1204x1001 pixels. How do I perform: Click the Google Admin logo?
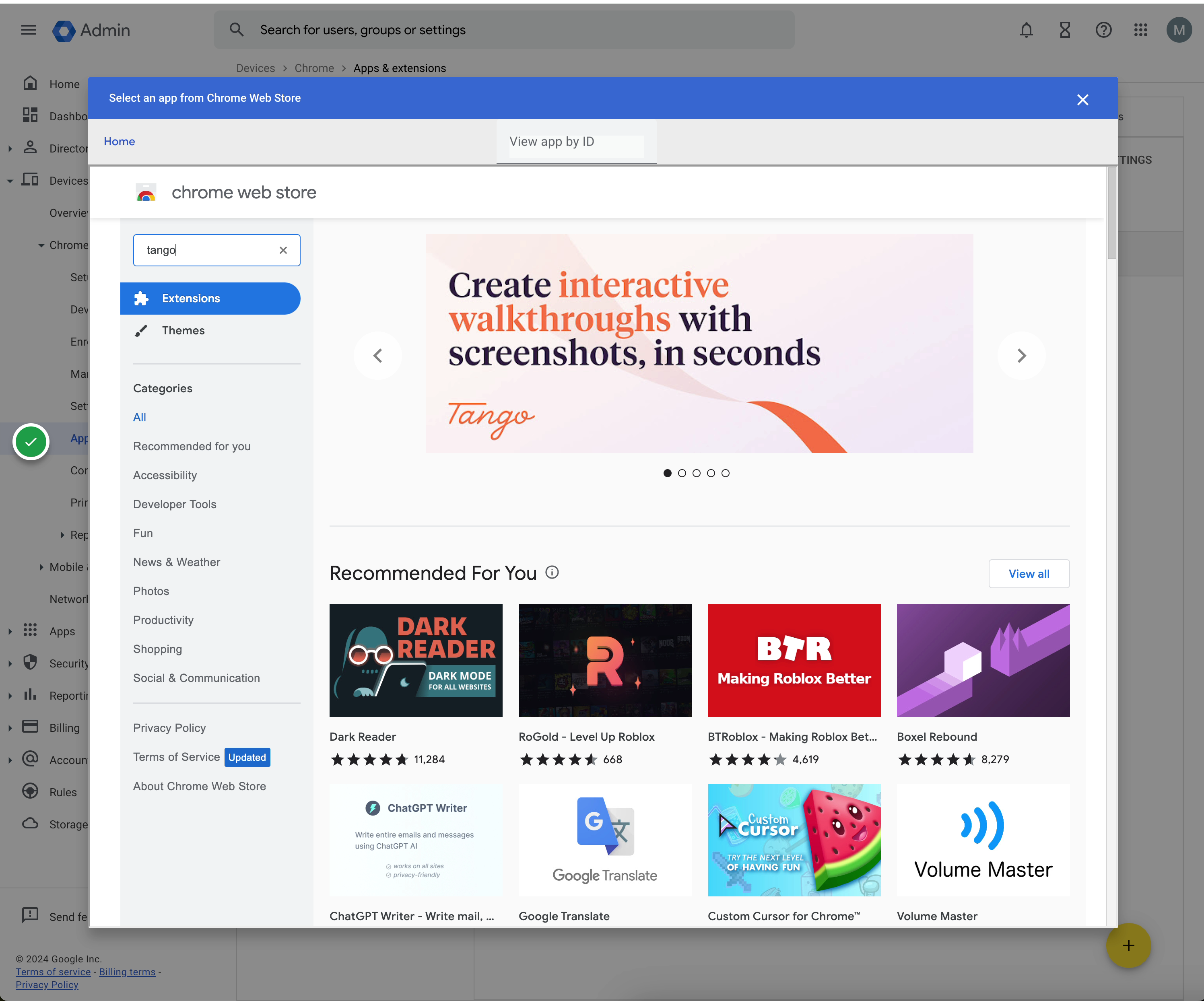point(91,31)
